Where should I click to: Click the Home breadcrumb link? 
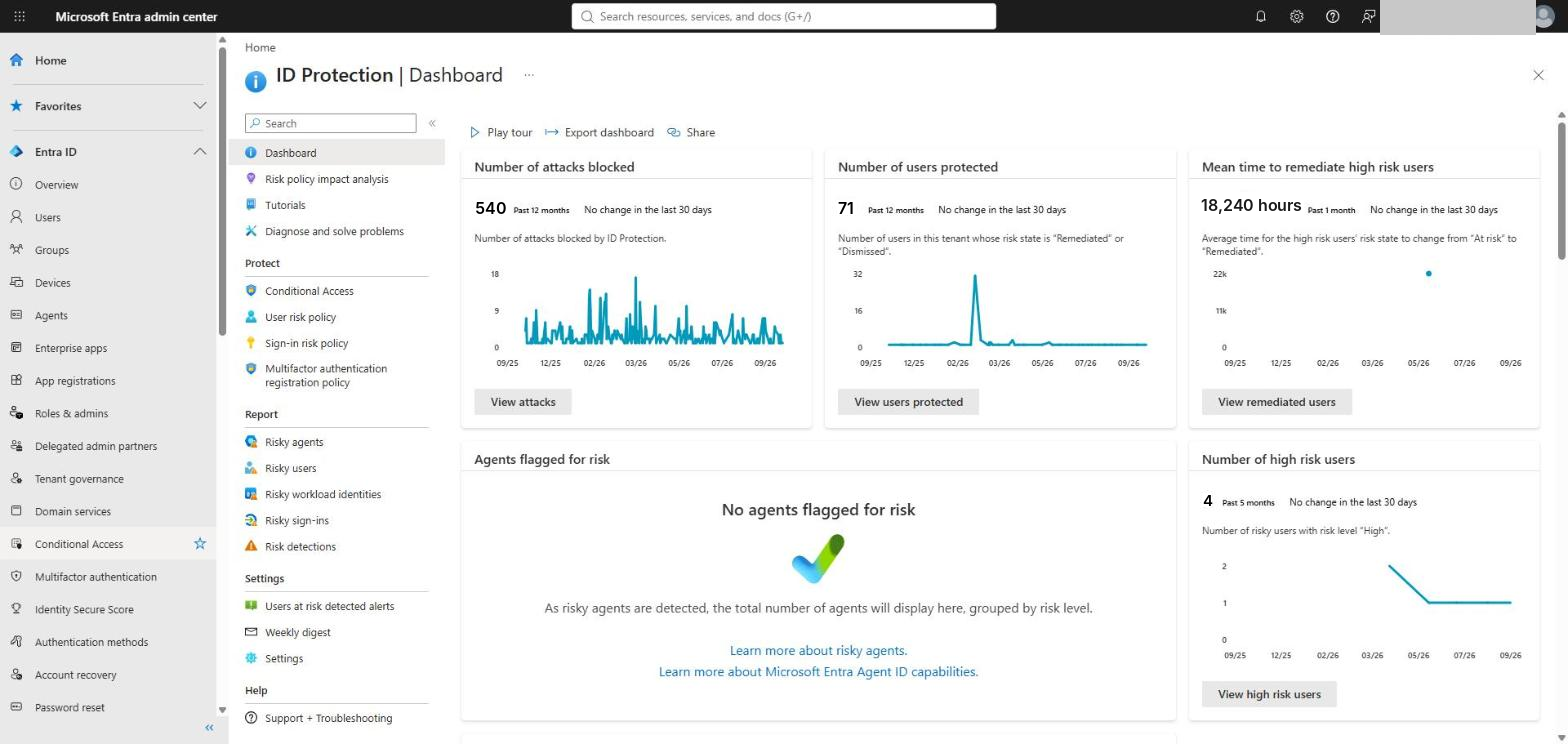(260, 47)
